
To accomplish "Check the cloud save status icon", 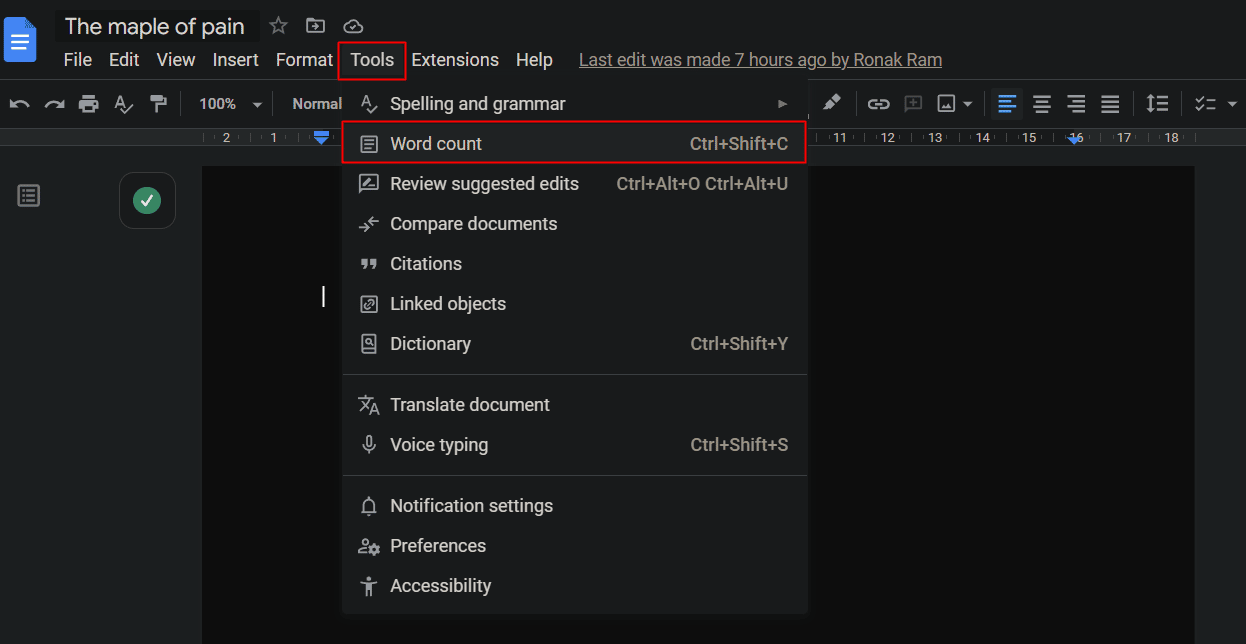I will 352,26.
